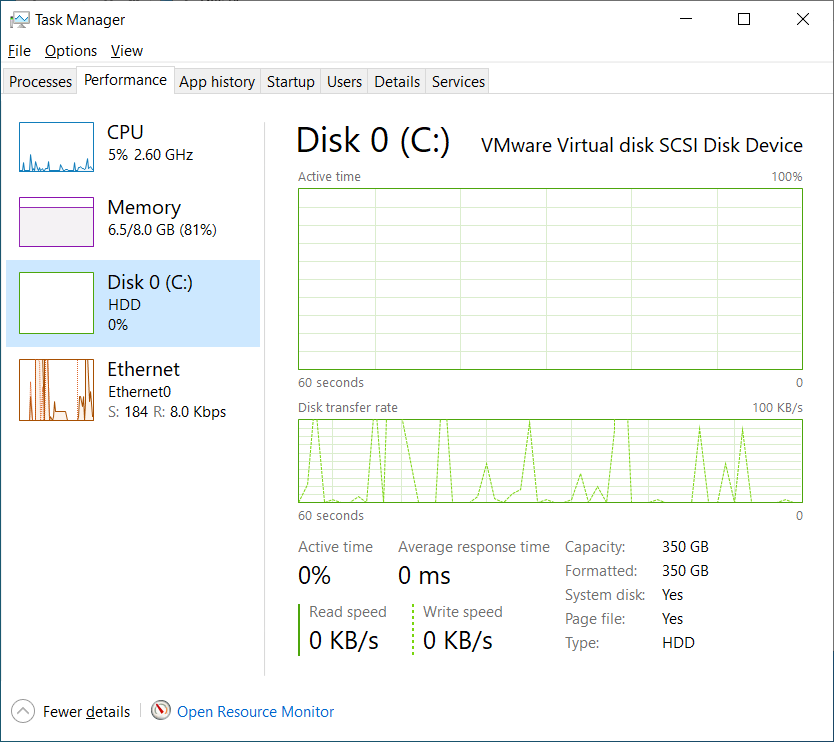Screen dimensions: 834x742
Task: Open Resource Monitor link
Action: (255, 712)
